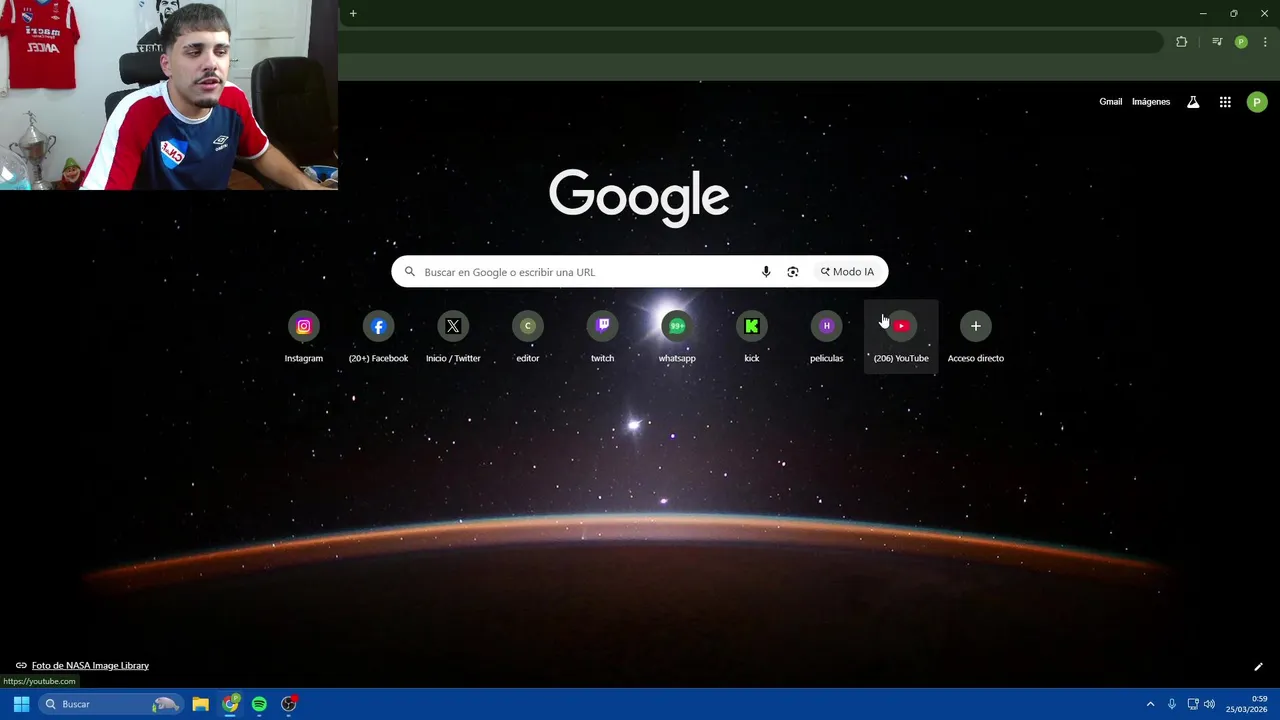This screenshot has width=1280, height=720.
Task: Open Spotify from the taskbar
Action: pyautogui.click(x=259, y=704)
